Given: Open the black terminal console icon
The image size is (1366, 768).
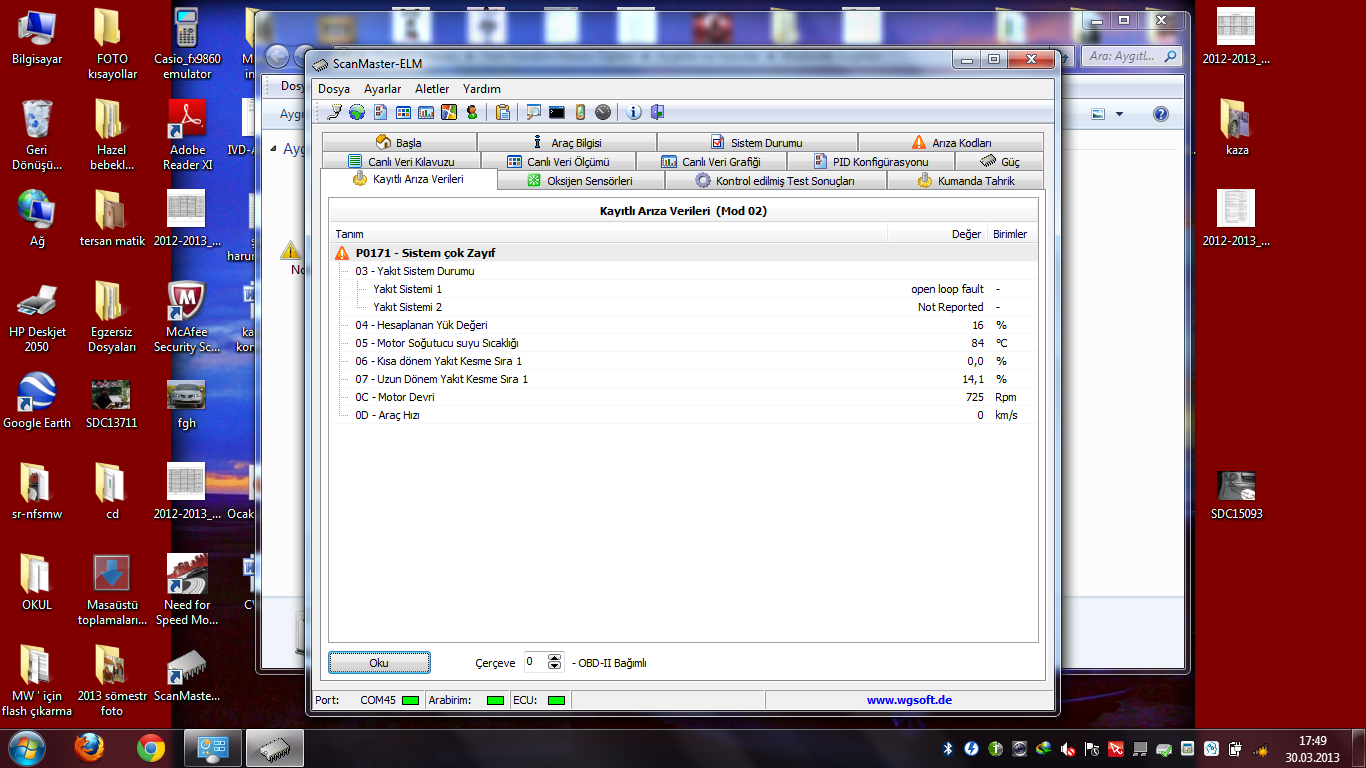Looking at the screenshot, I should click(x=557, y=112).
